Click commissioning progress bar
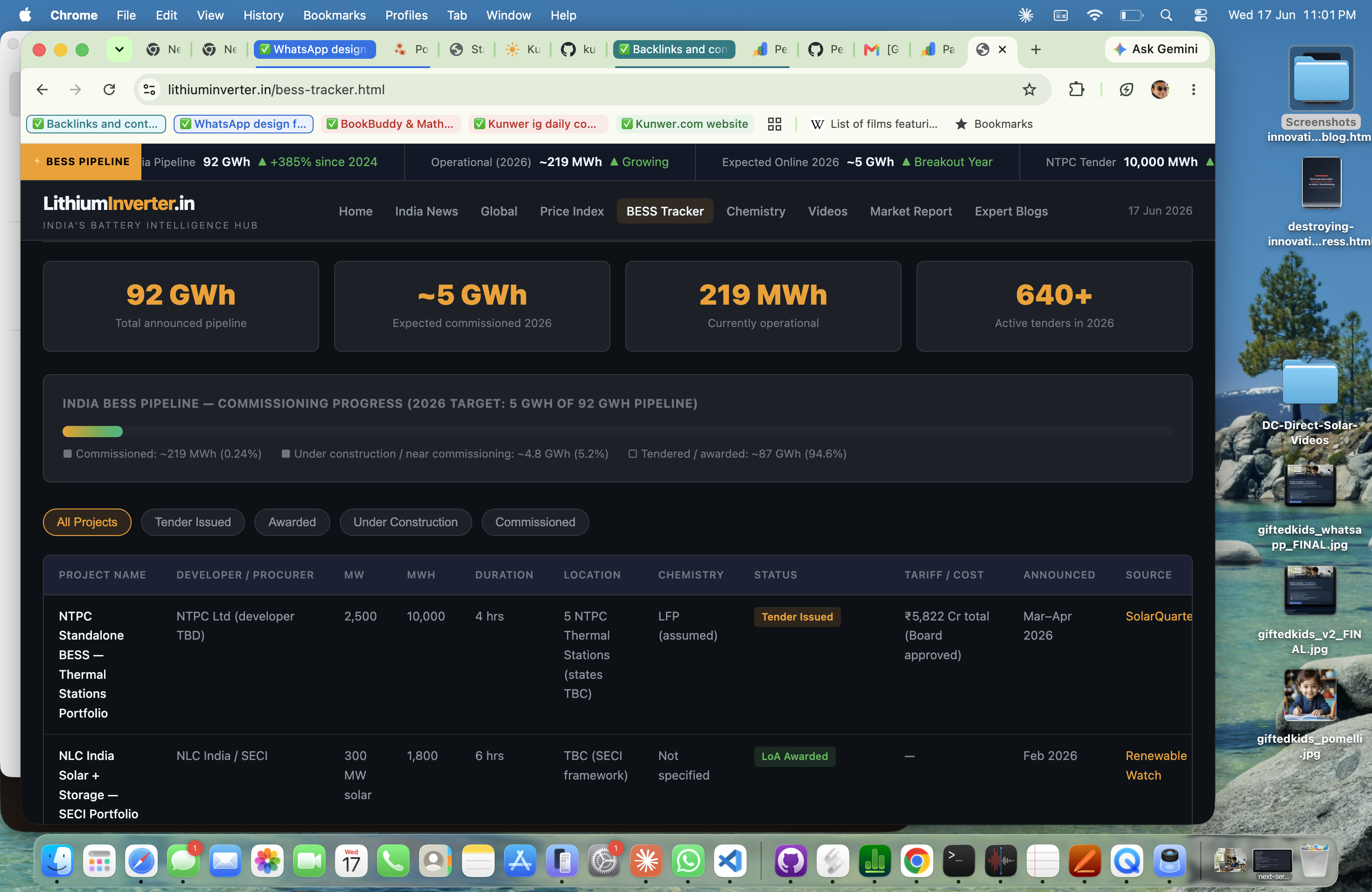 click(x=617, y=431)
